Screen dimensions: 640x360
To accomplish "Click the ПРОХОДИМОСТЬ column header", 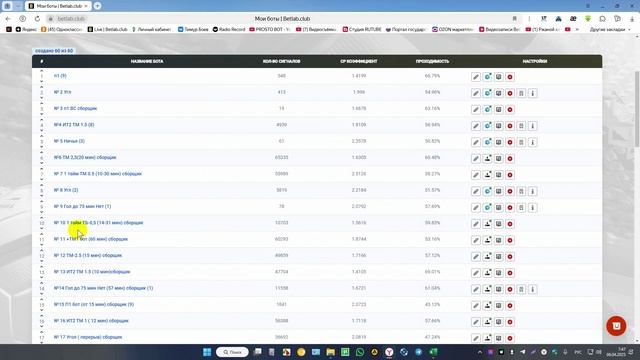I will click(432, 61).
